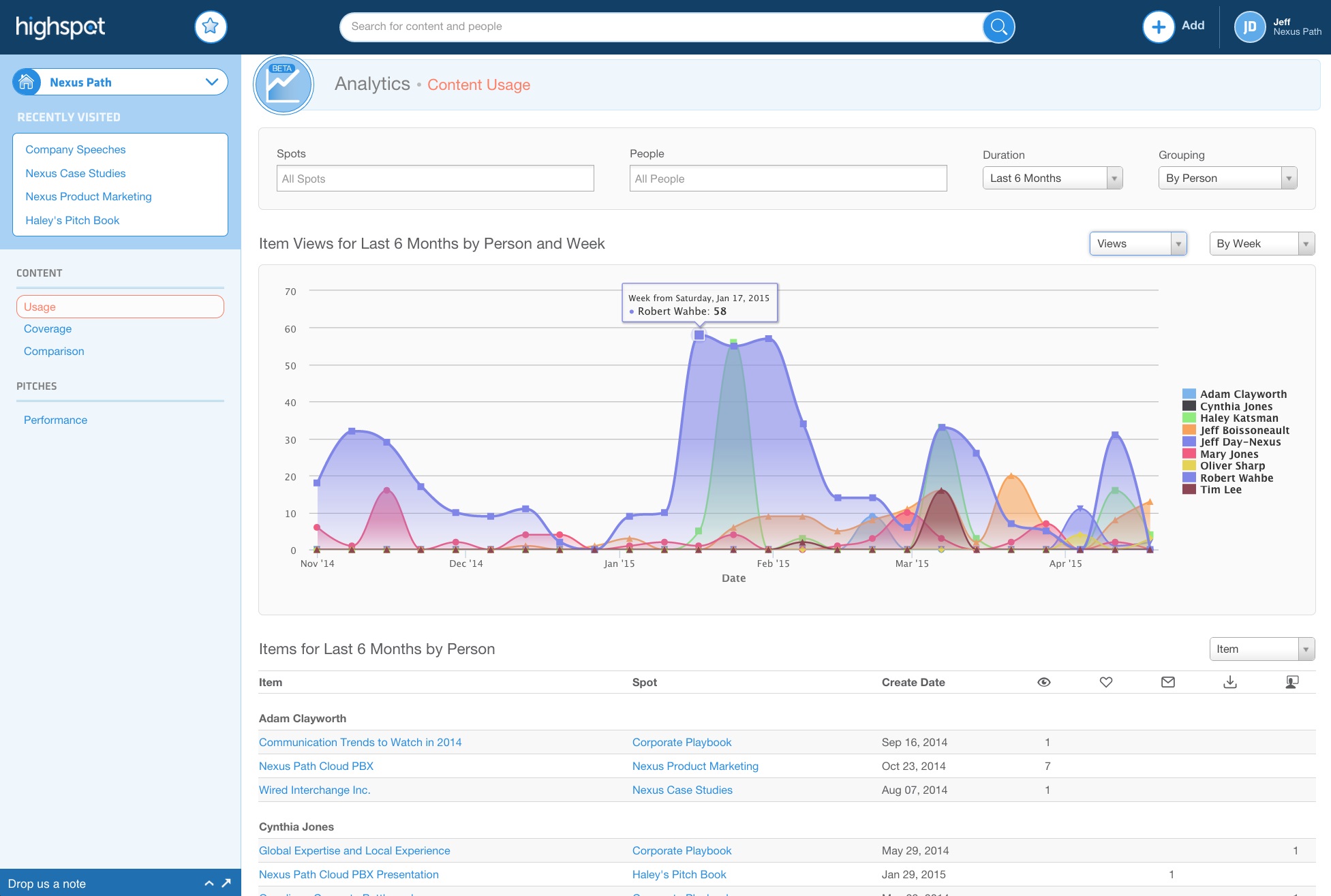This screenshot has height=896, width=1331.
Task: Toggle Mary Jones legend entry
Action: pos(1221,454)
